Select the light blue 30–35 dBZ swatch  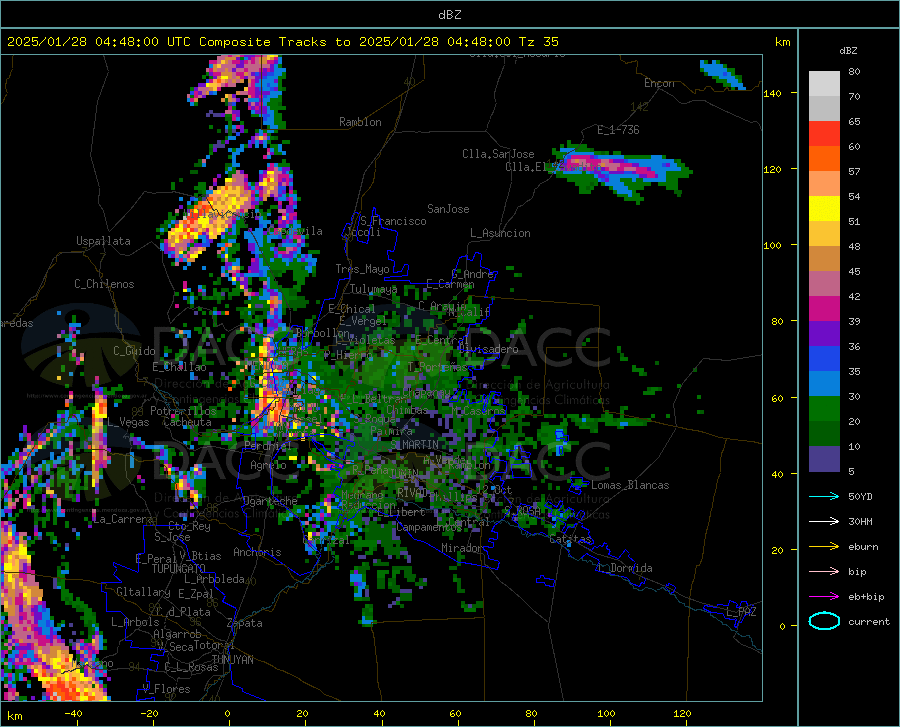coord(824,384)
